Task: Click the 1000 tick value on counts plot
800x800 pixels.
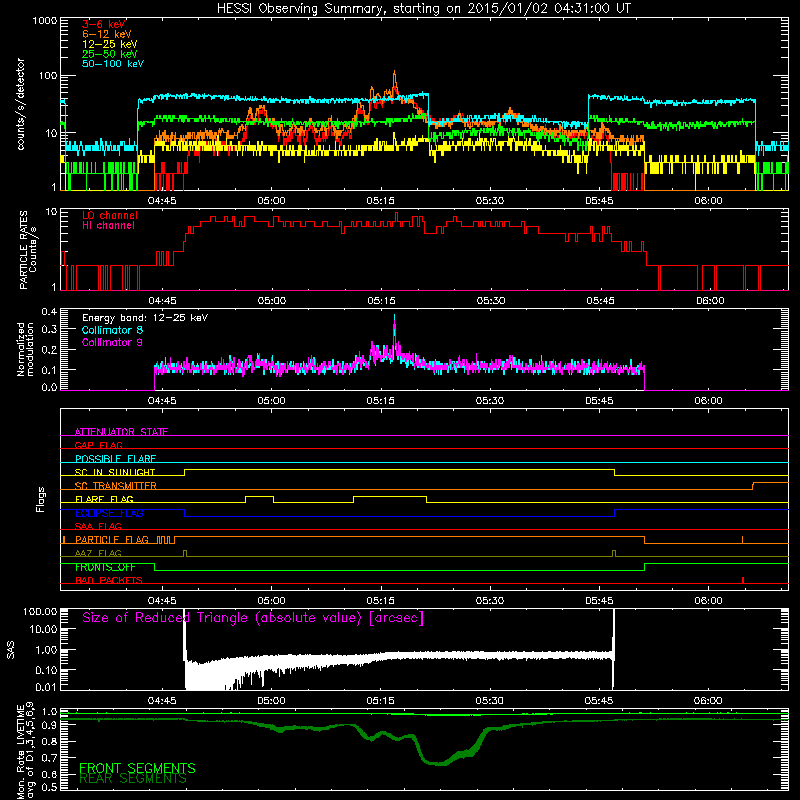Action: (x=44, y=21)
